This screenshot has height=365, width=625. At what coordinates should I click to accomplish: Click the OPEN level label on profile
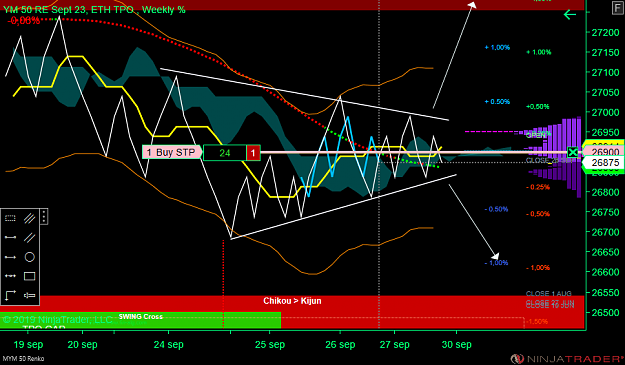[535, 135]
